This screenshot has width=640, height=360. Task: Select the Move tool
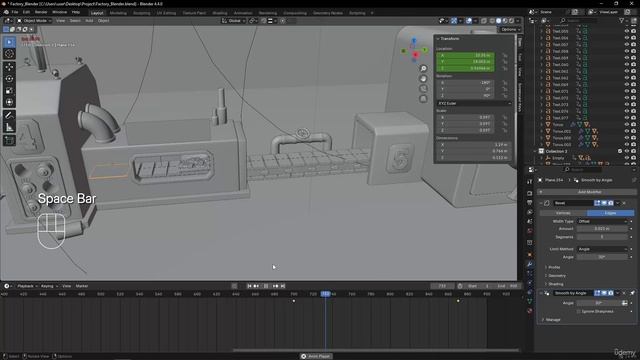click(x=9, y=67)
